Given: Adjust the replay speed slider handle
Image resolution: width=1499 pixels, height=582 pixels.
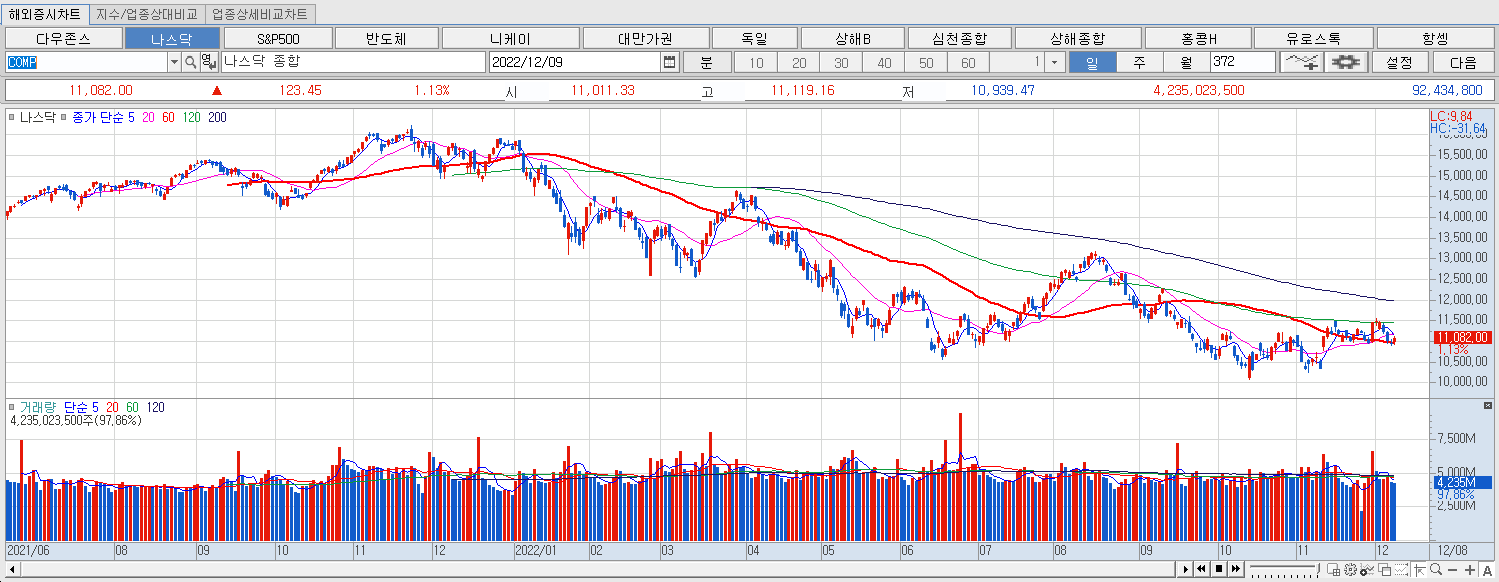Looking at the screenshot, I should coord(1318,569).
